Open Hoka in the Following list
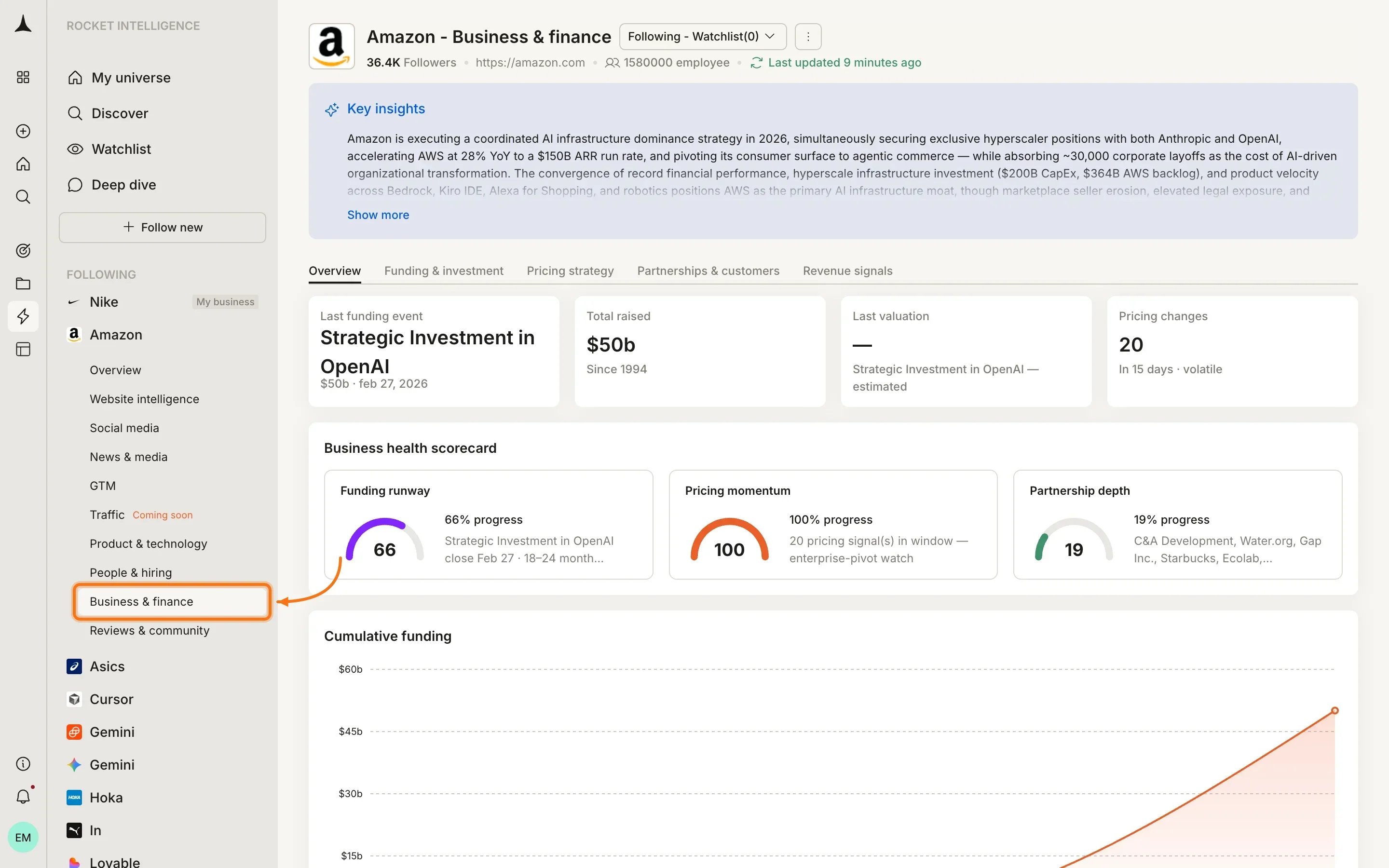The height and width of the screenshot is (868, 1389). 106,798
